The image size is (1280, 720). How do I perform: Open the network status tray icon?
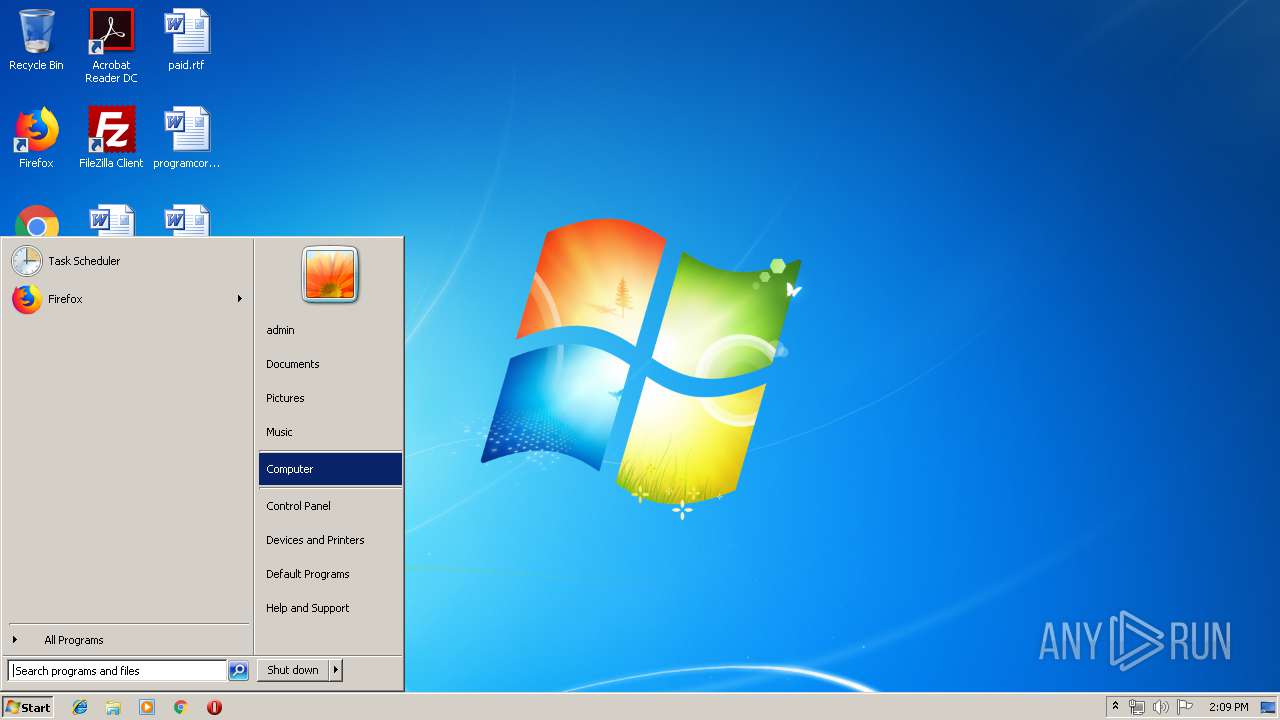[x=1137, y=707]
